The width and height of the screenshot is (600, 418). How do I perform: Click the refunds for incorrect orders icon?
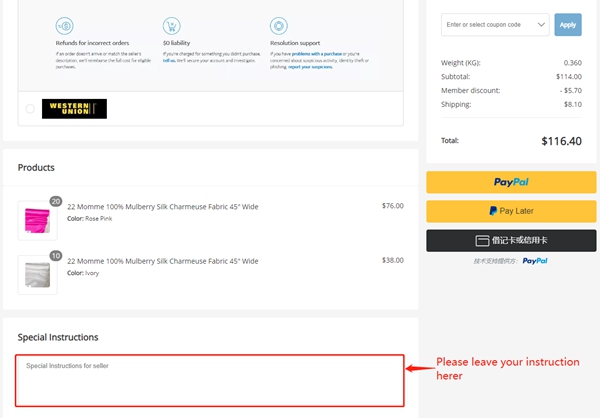point(64,26)
